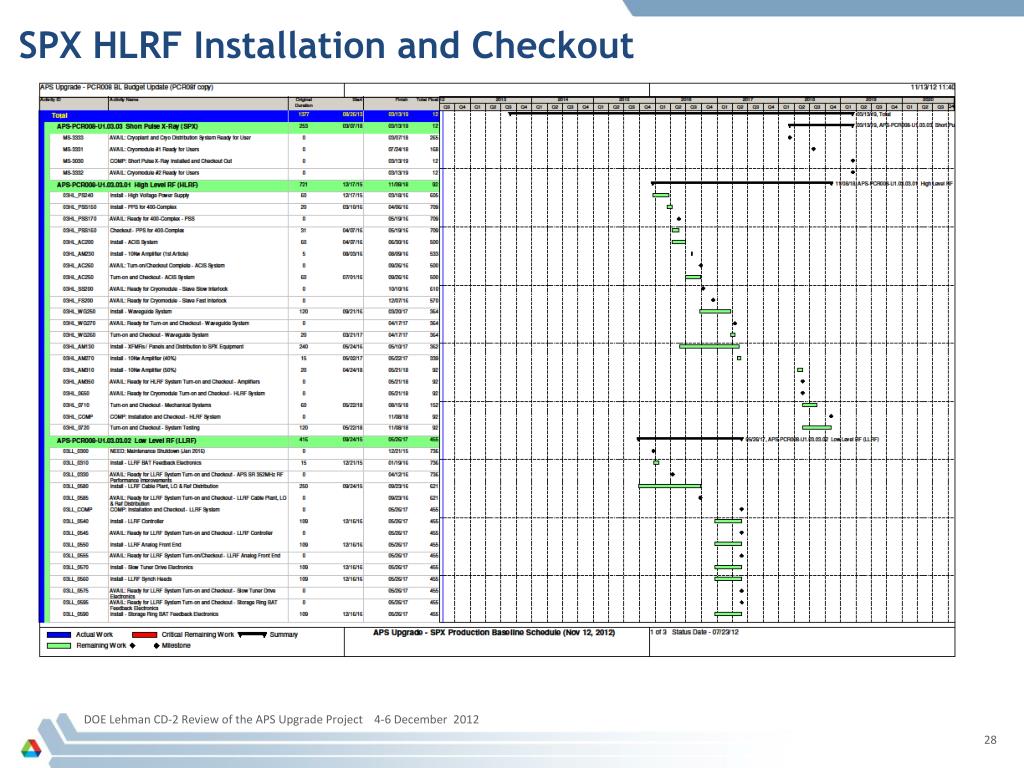Click activity 'Turn-on and Checkout - Waveguide System'
Screen dimensions: 1024x768
coord(159,335)
